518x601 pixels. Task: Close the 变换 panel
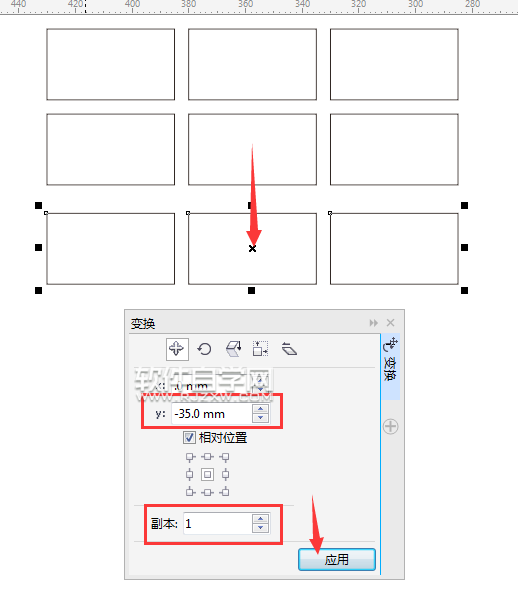pyautogui.click(x=390, y=323)
